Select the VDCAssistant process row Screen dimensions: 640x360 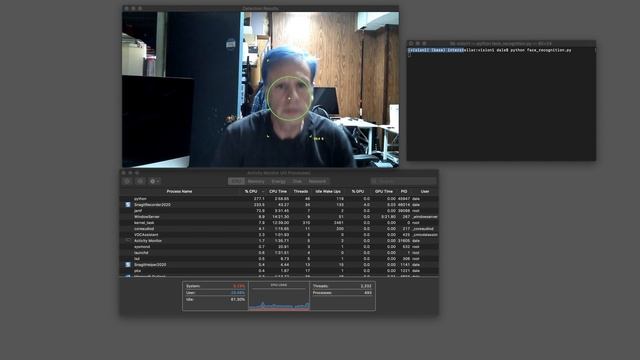(280, 235)
